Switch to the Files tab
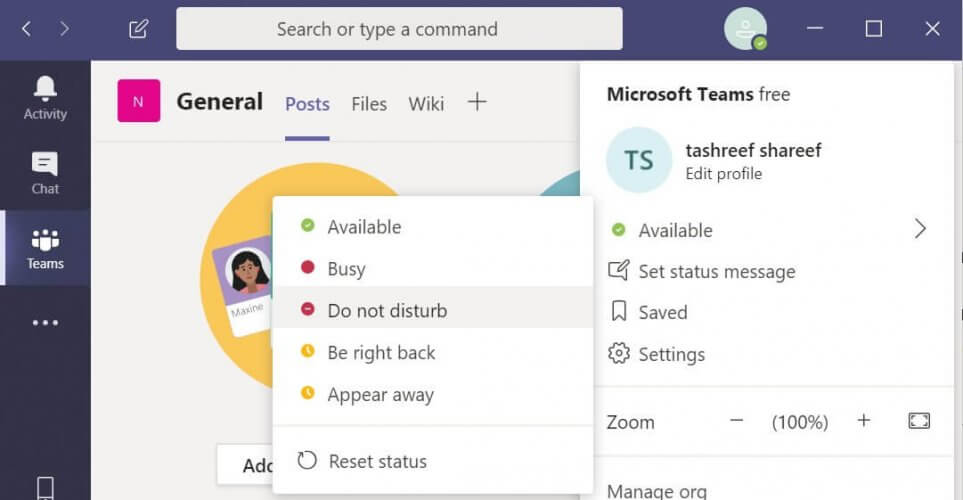Viewport: 963px width, 500px height. [x=369, y=104]
